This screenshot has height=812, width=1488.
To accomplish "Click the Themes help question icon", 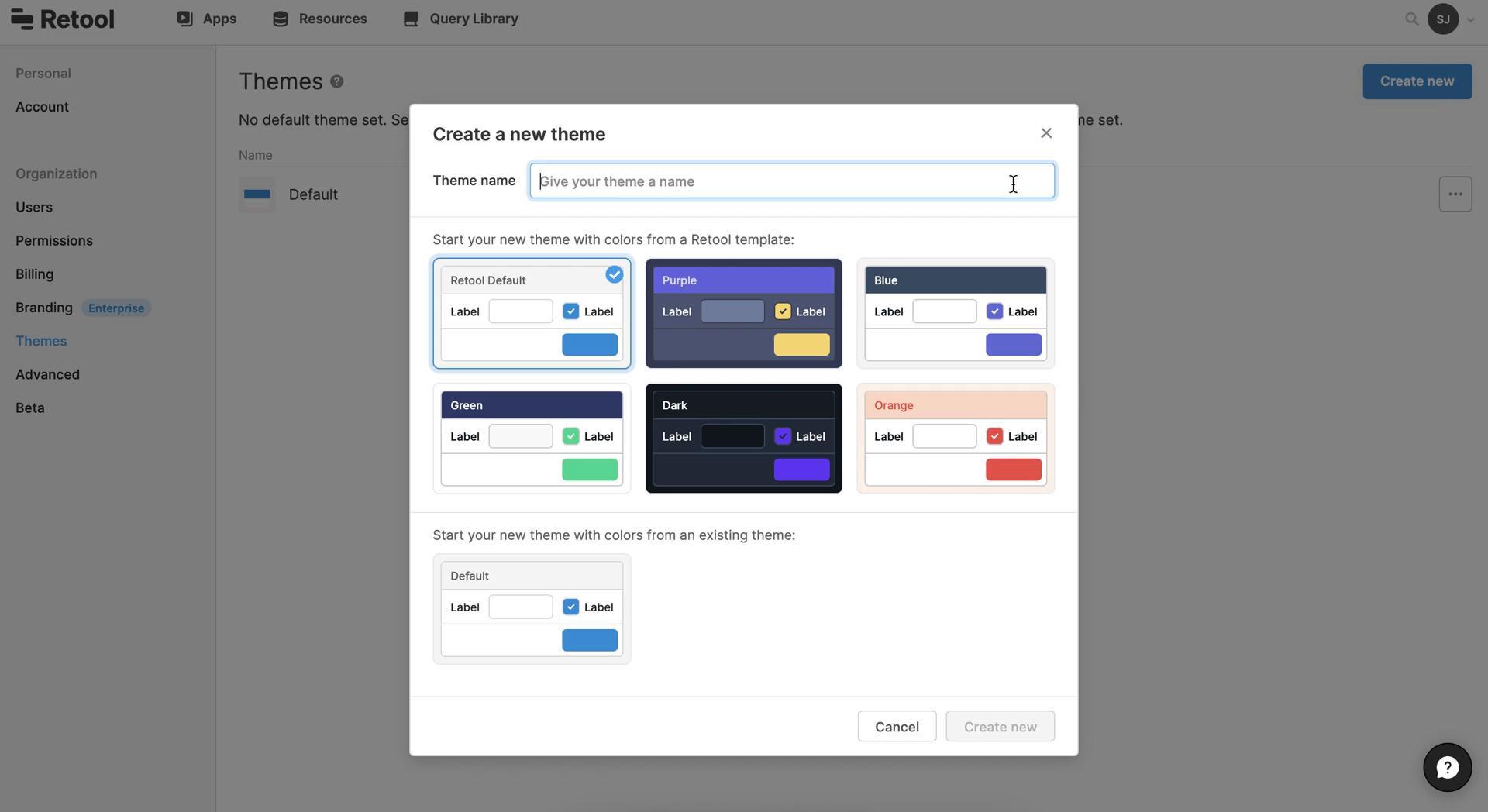I will [x=336, y=81].
